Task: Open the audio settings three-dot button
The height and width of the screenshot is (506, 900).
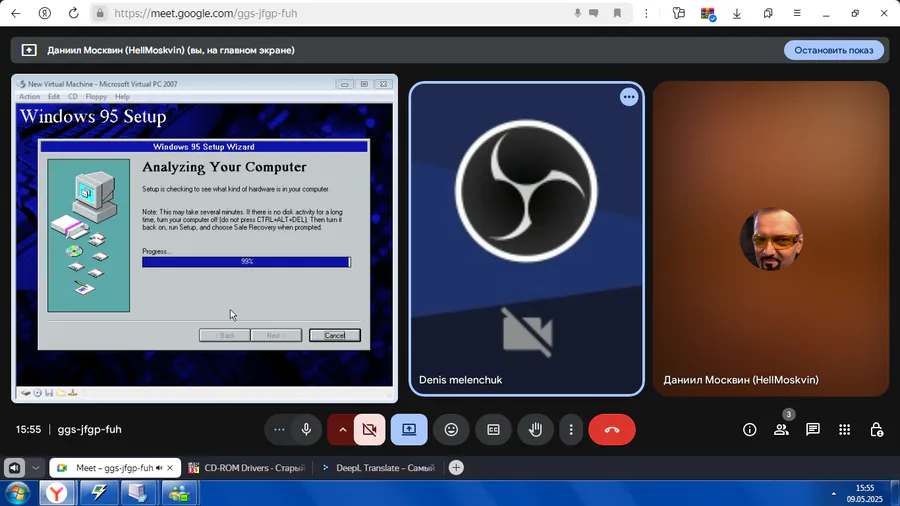Action: click(x=279, y=430)
